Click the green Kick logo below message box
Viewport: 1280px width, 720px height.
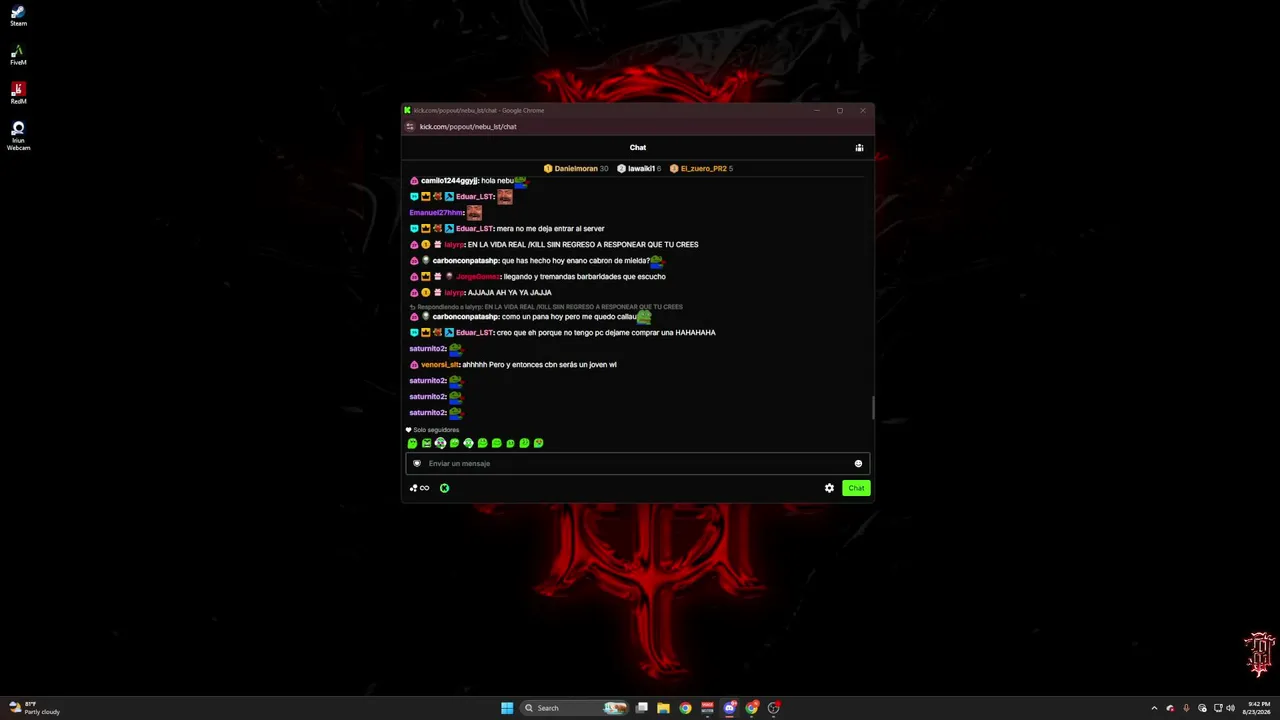444,488
